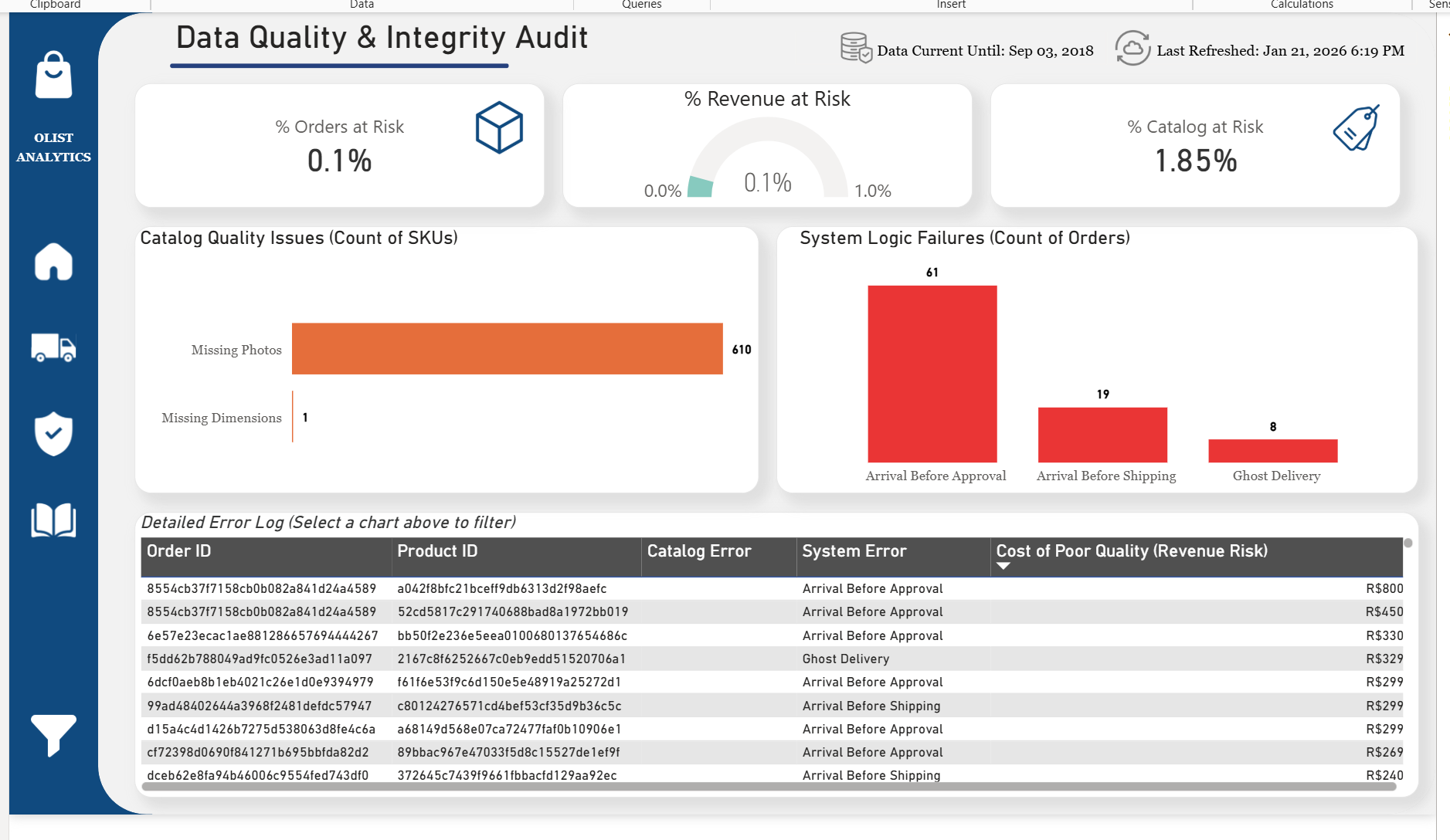Image resolution: width=1450 pixels, height=840 pixels.
Task: Open the open-book glossary icon
Action: [53, 520]
